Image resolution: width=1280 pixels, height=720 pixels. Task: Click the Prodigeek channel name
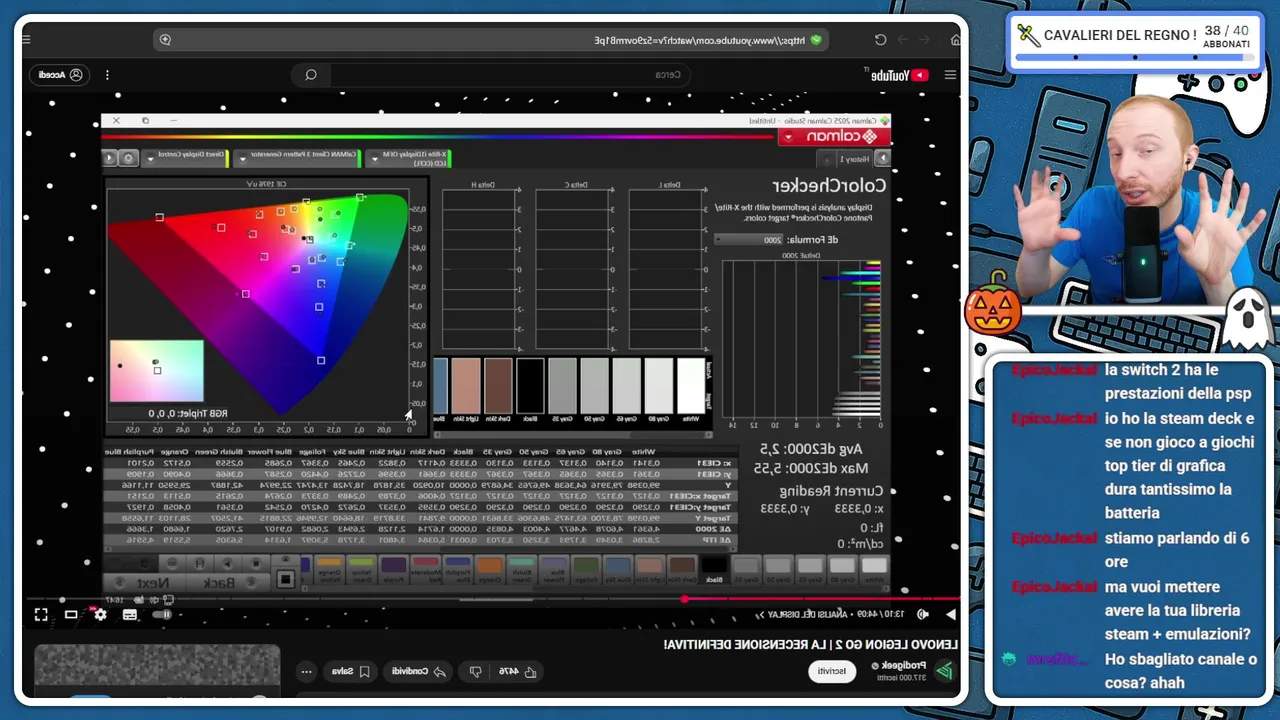click(903, 665)
